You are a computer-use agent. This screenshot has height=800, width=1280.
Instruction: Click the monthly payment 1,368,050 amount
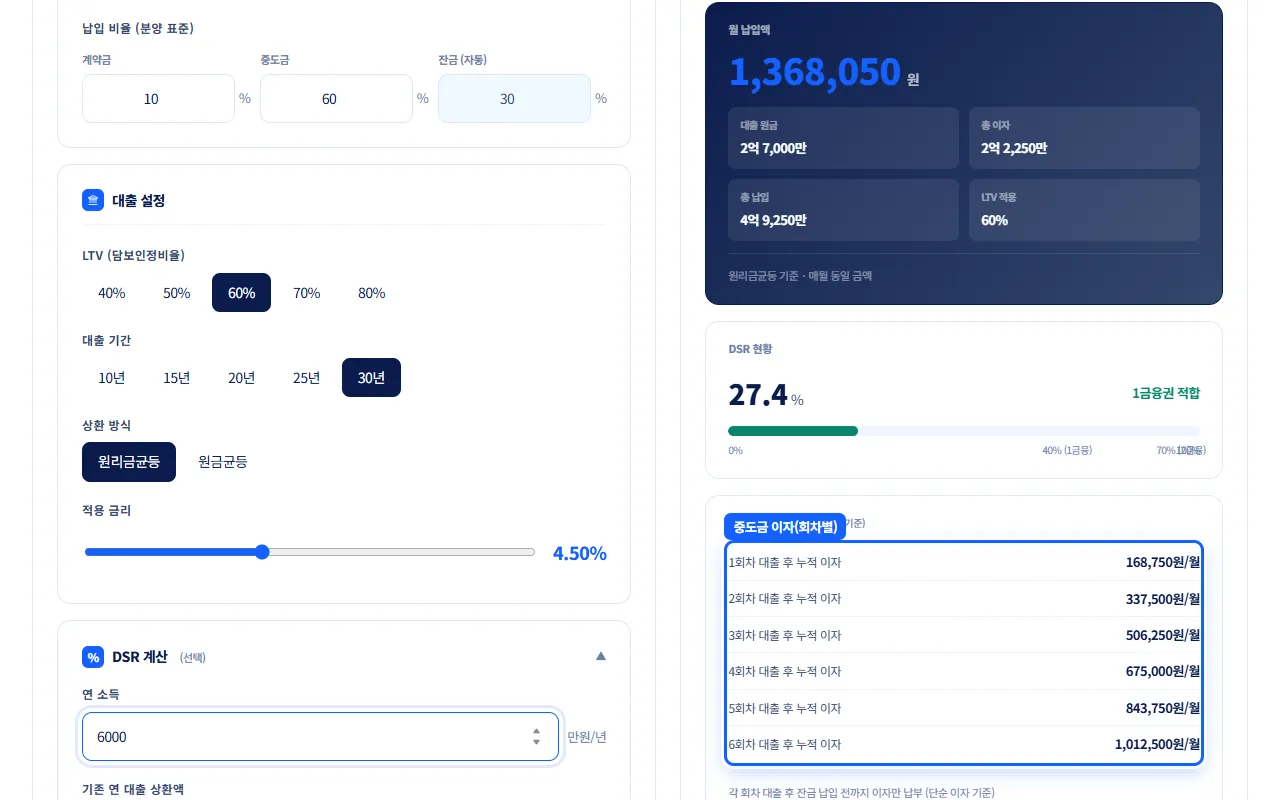point(815,73)
